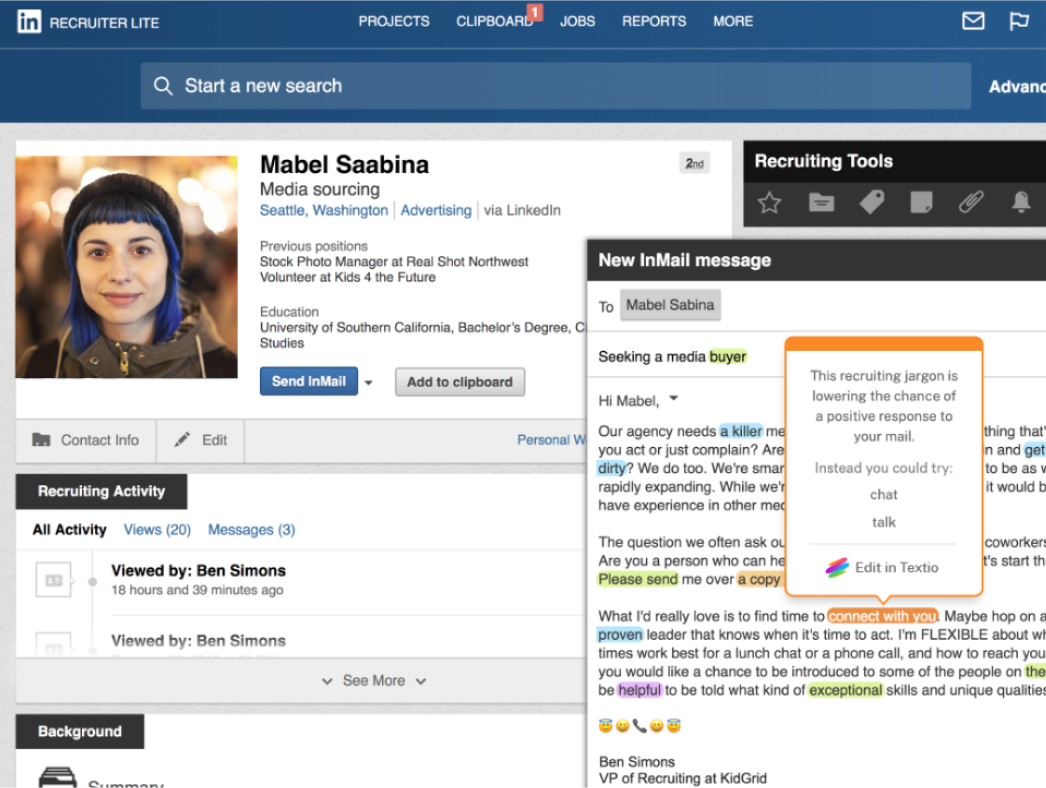Open the Projects menu
Viewport: 1046px width, 788px height.
pos(394,21)
